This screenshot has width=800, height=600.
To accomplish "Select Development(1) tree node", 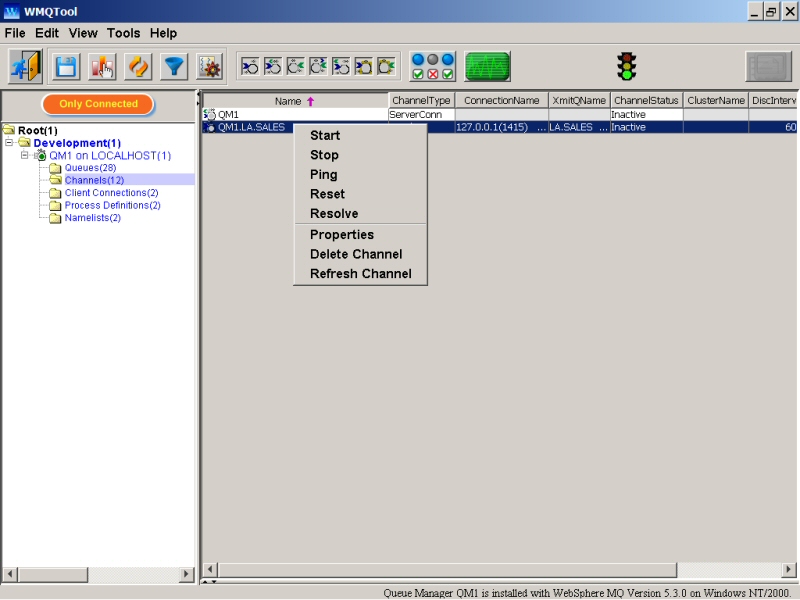I will coord(77,143).
